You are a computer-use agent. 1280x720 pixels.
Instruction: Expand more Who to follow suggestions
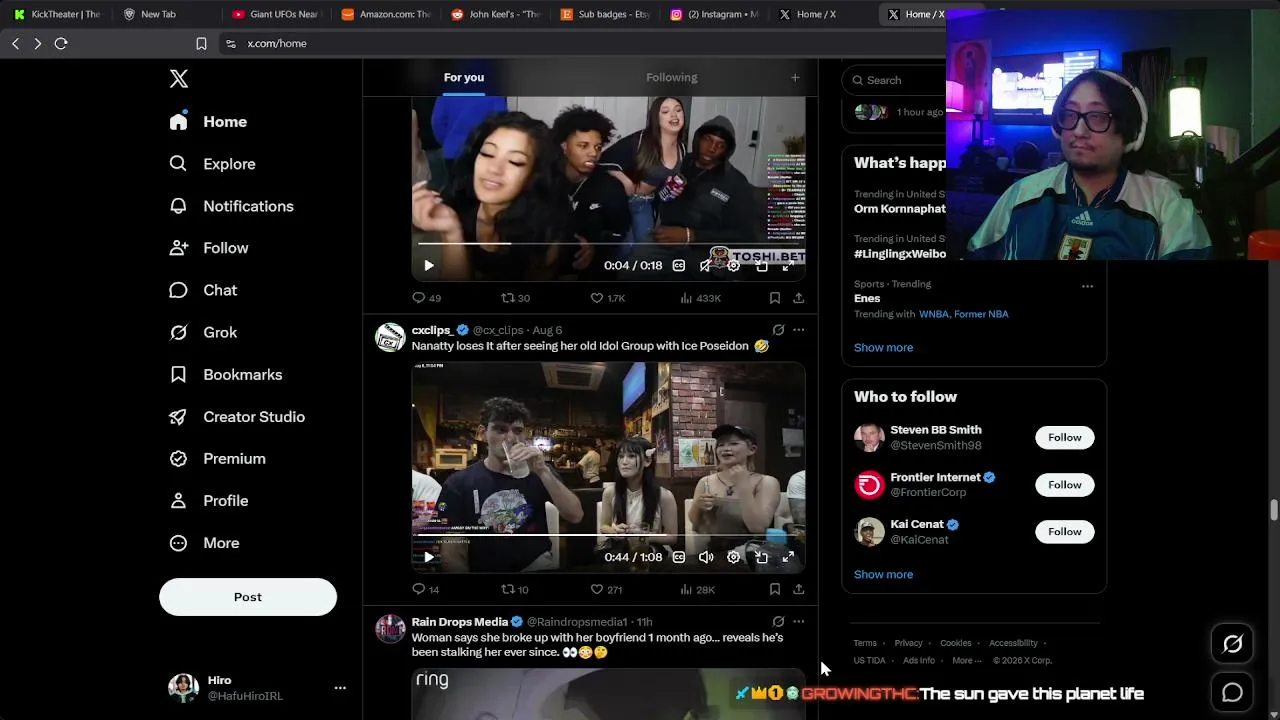click(x=883, y=574)
